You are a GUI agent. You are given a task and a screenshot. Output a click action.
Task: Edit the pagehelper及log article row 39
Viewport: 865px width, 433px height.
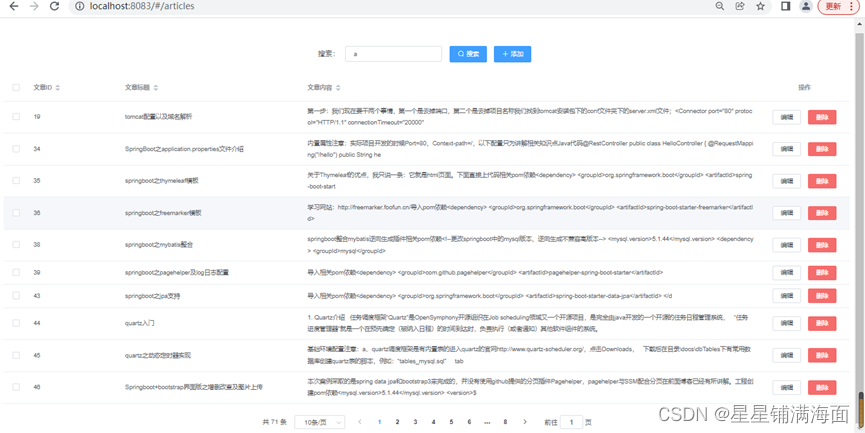pos(787,272)
